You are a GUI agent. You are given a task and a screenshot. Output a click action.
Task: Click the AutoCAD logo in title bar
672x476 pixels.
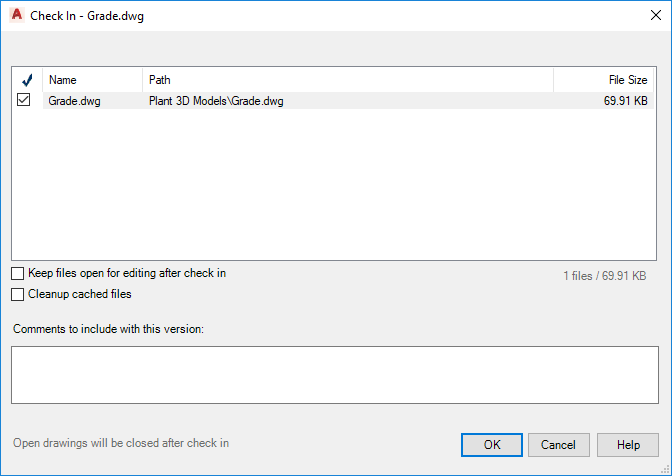17,15
